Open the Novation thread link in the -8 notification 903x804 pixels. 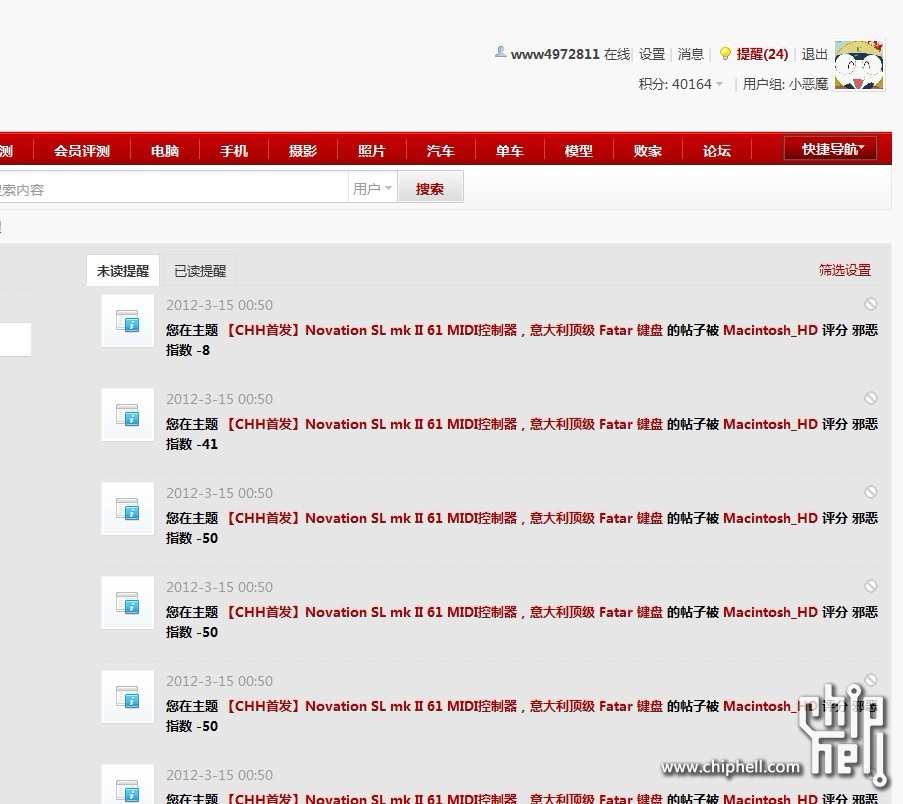pos(443,330)
